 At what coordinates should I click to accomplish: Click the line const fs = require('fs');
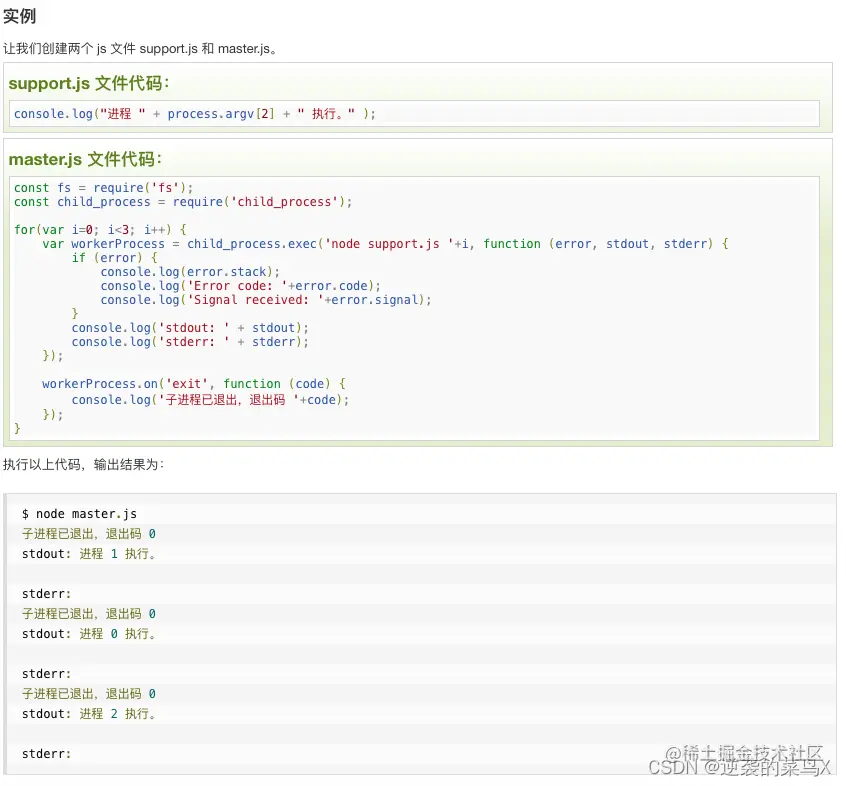(x=103, y=188)
